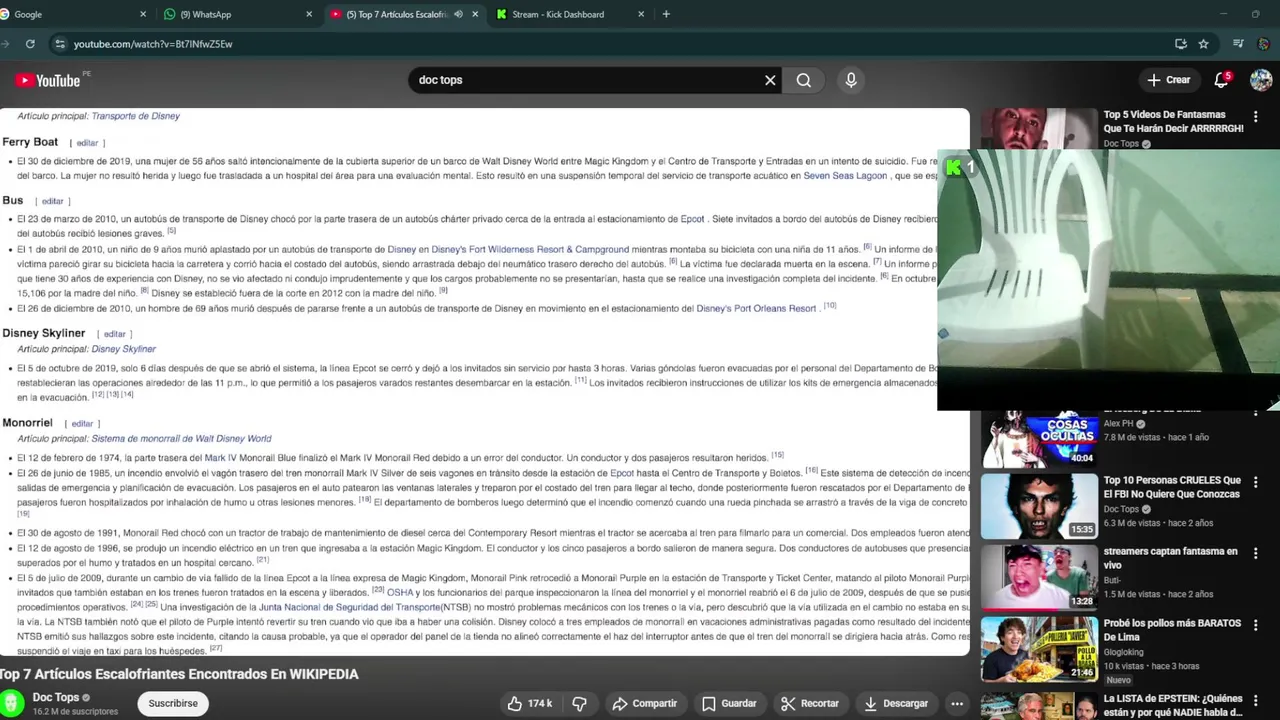Switch to Stream - Kick Dashboard tab
1280x720 pixels.
pos(568,14)
